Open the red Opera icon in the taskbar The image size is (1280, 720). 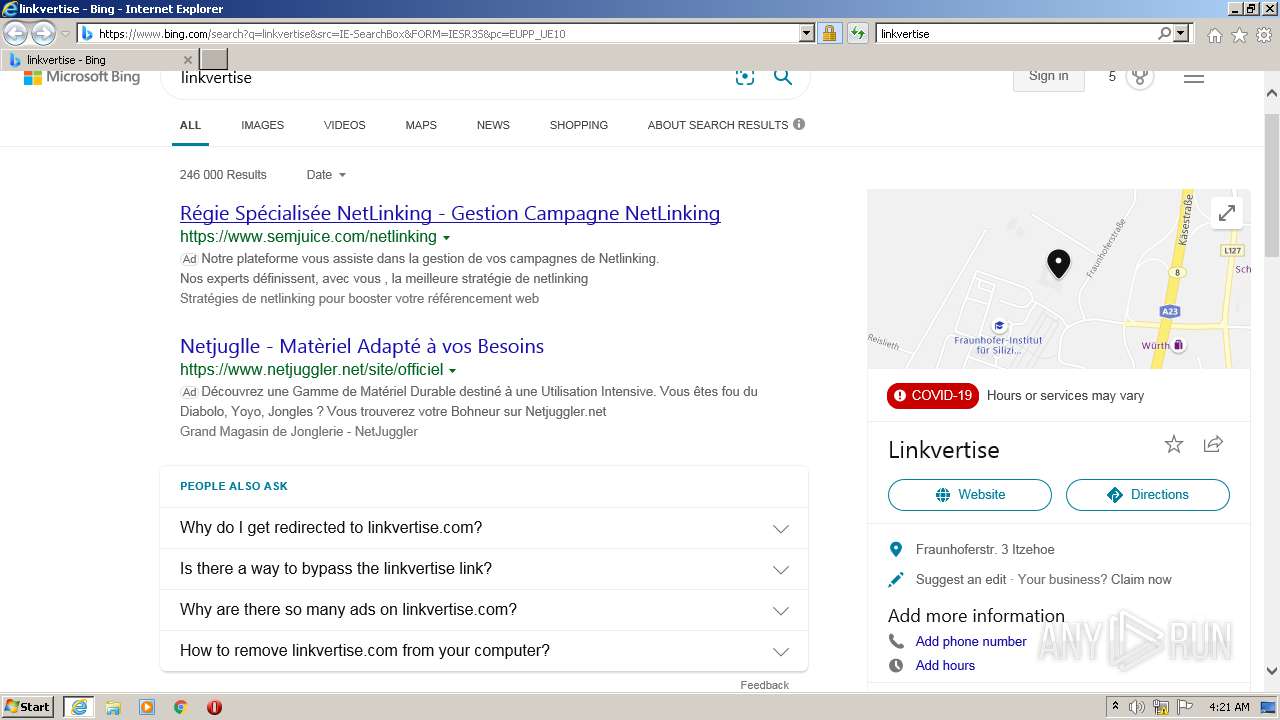[214, 707]
